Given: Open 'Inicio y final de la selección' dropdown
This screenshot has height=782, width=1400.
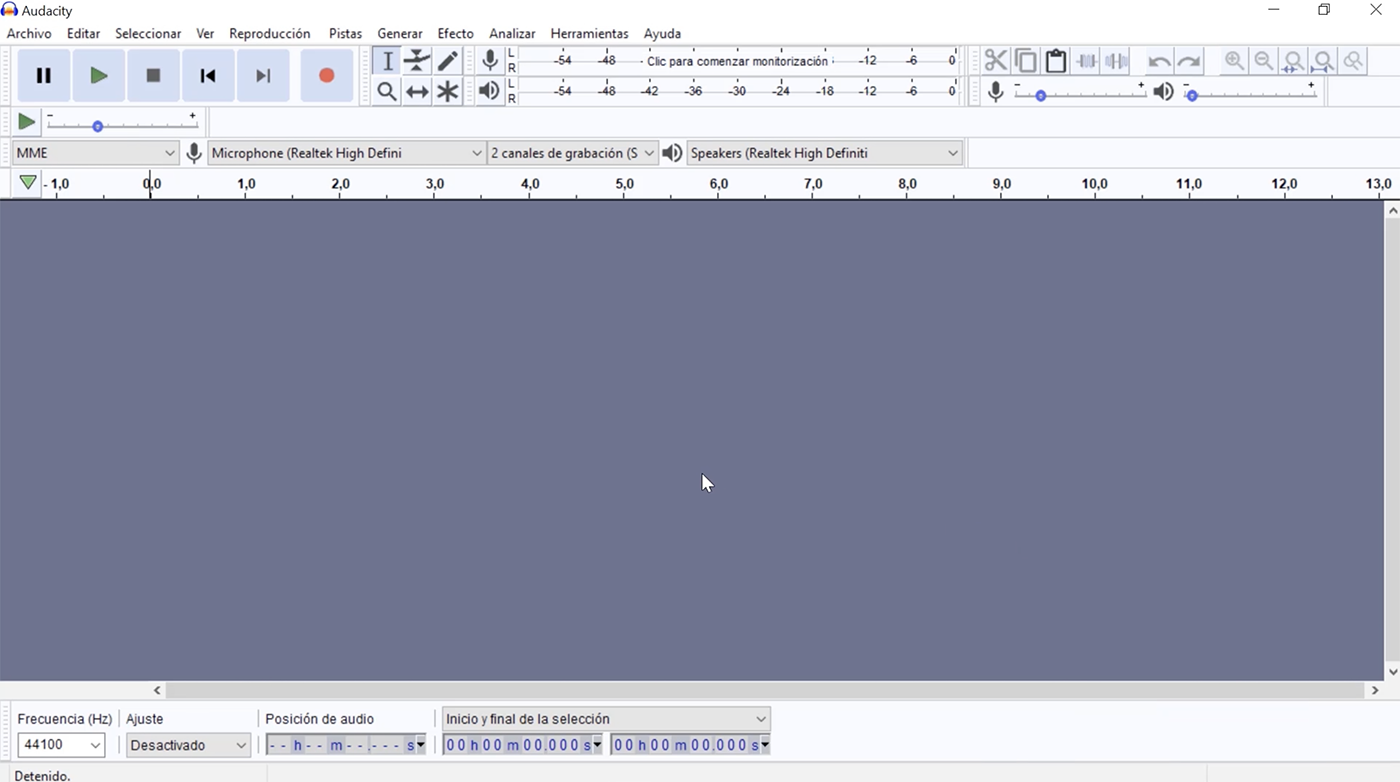Looking at the screenshot, I should (x=606, y=719).
